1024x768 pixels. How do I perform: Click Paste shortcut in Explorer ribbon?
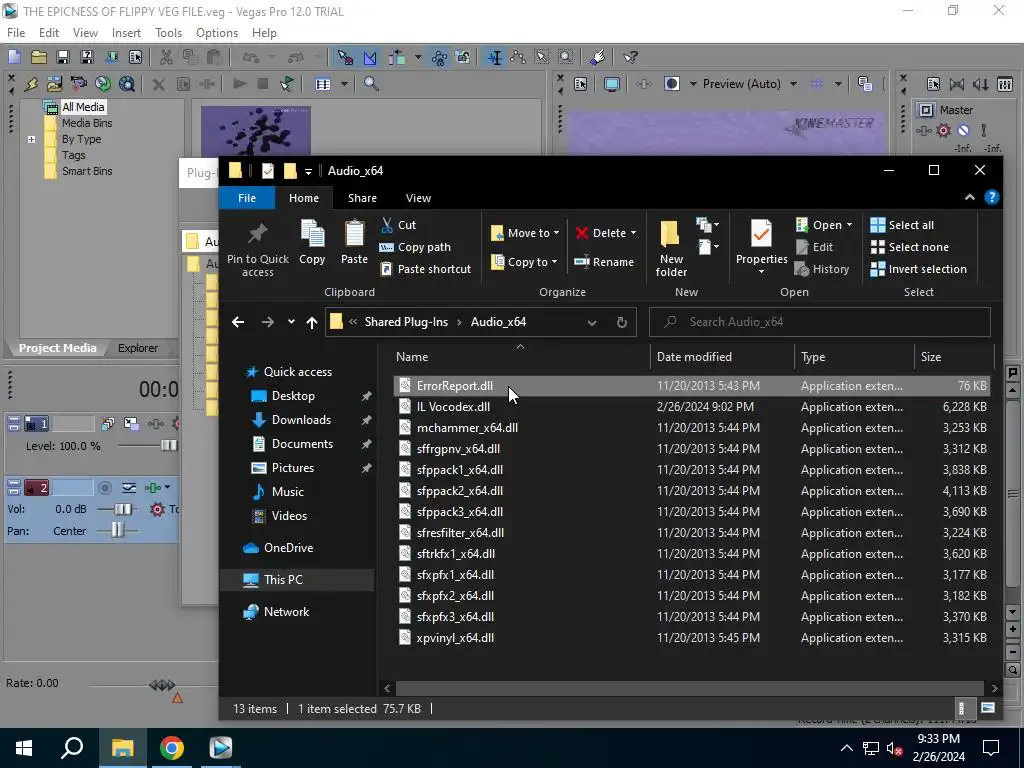point(426,269)
